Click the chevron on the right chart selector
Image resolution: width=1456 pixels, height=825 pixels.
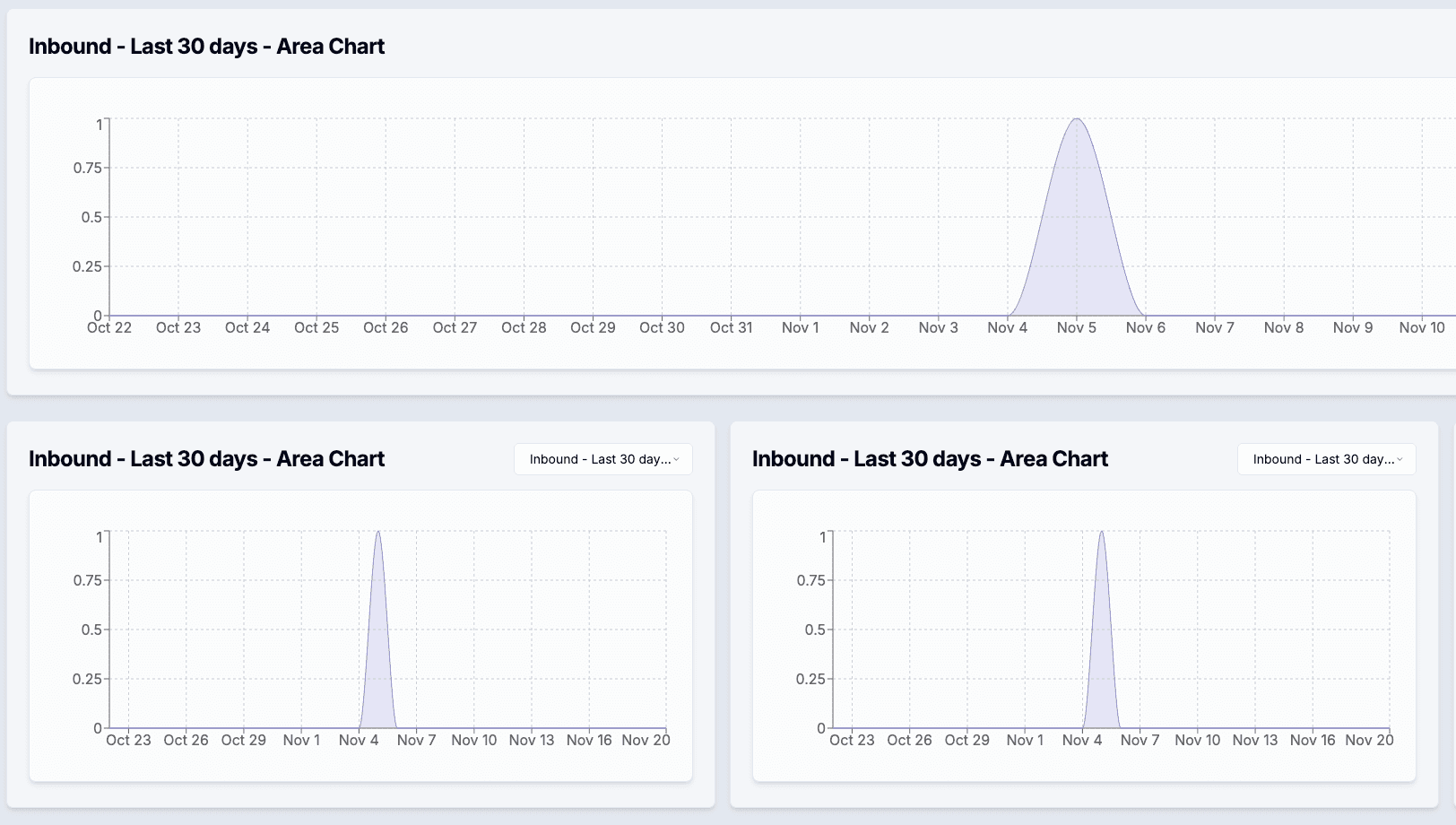(1401, 459)
